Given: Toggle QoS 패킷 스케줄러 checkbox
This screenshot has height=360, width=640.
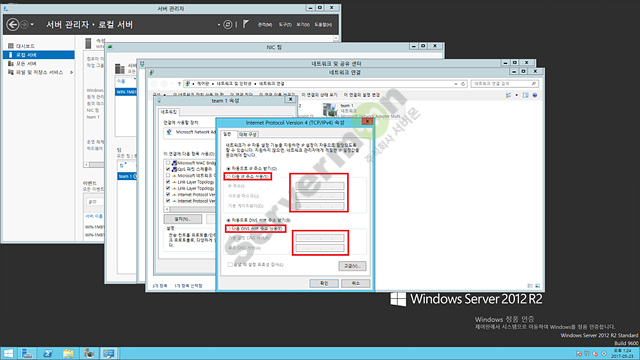Looking at the screenshot, I should [168, 169].
